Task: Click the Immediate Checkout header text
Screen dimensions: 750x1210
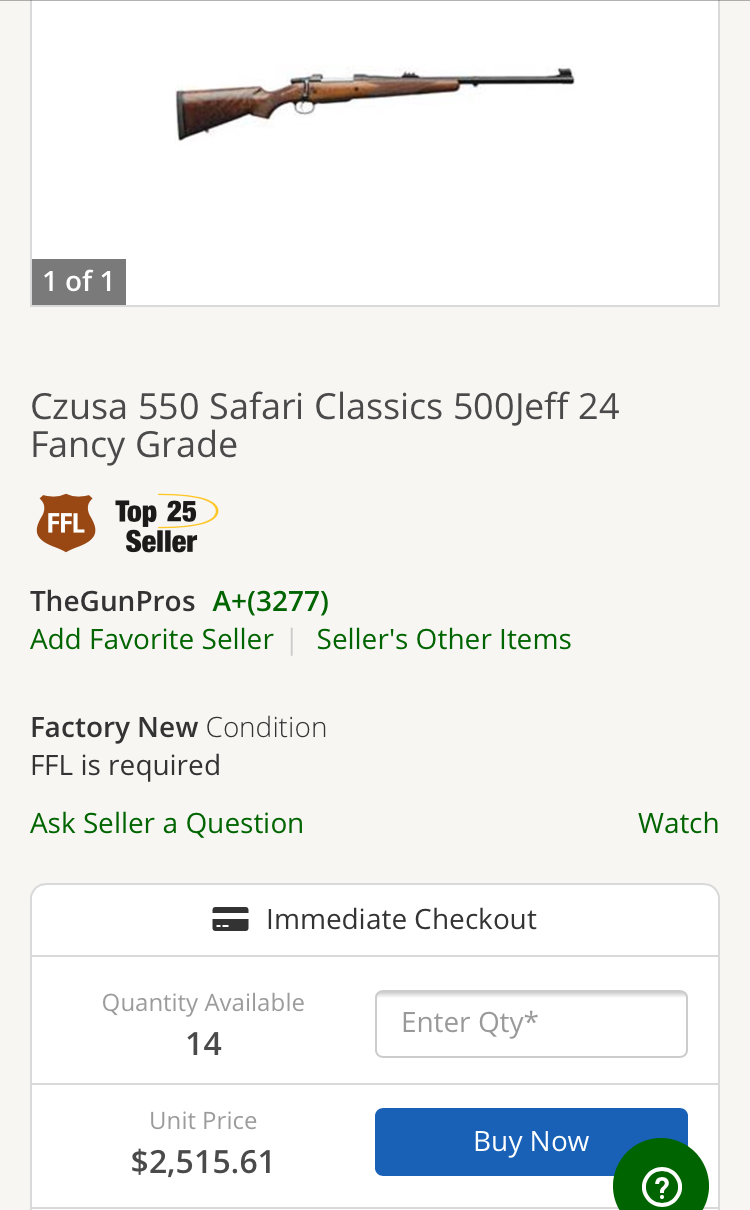Action: coord(401,919)
